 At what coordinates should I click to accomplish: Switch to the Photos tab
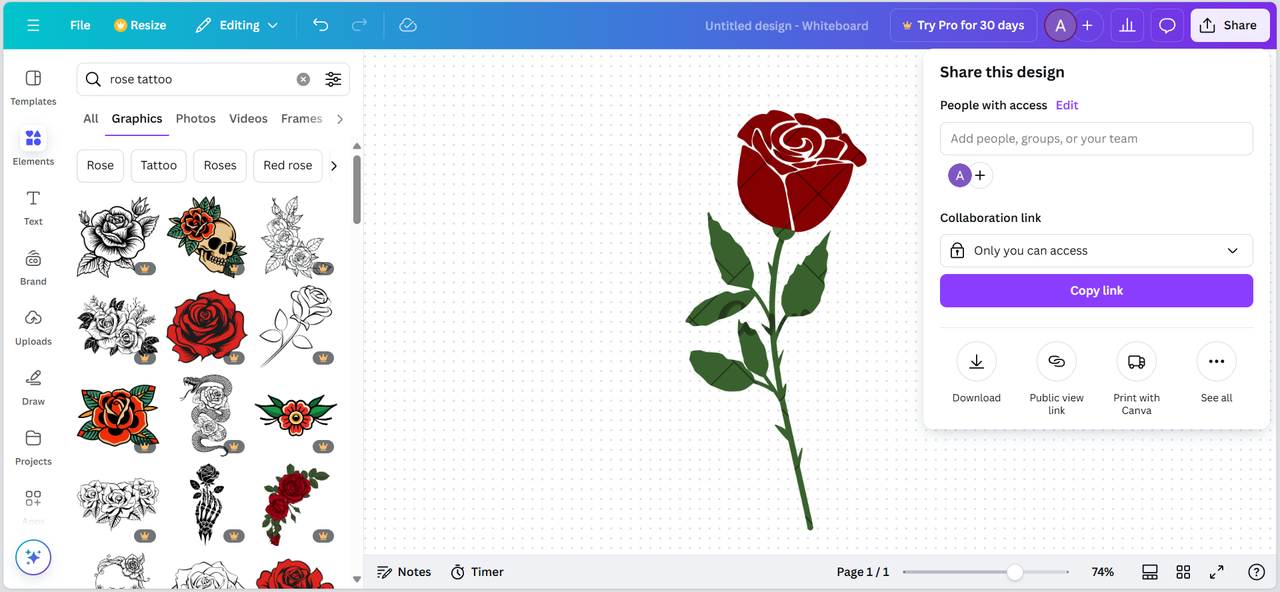click(196, 118)
